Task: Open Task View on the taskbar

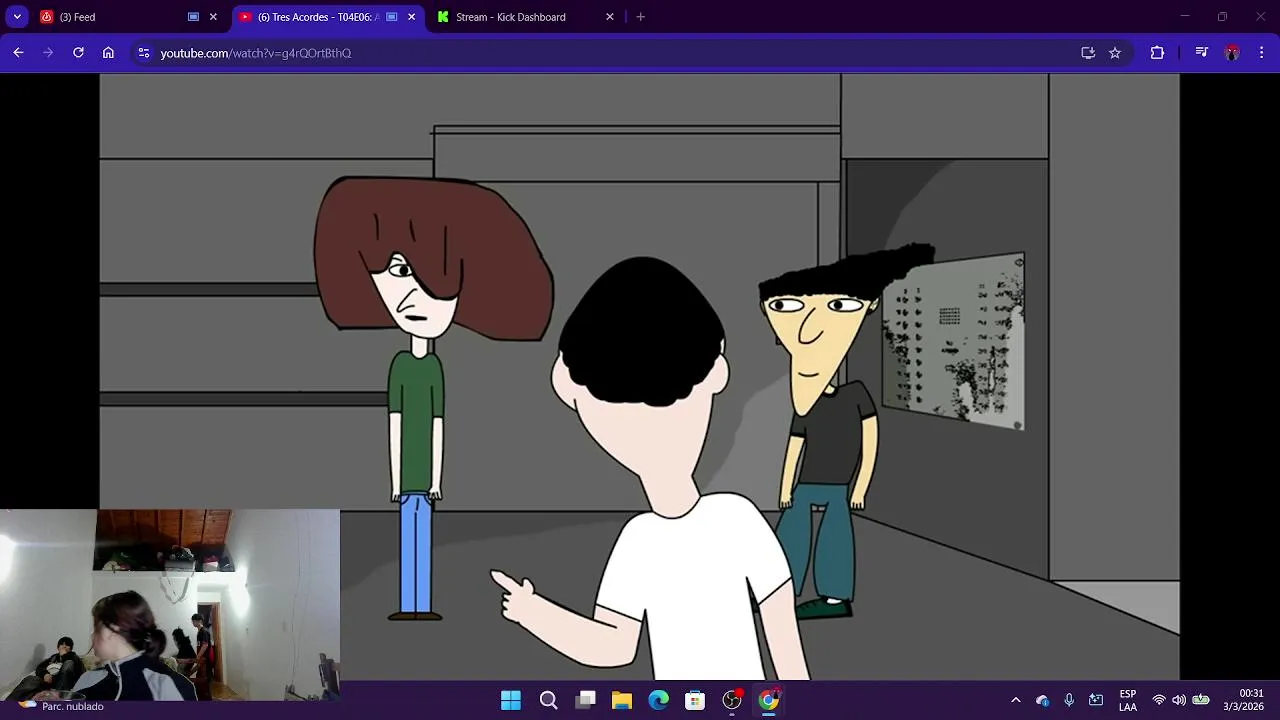Action: tap(586, 700)
